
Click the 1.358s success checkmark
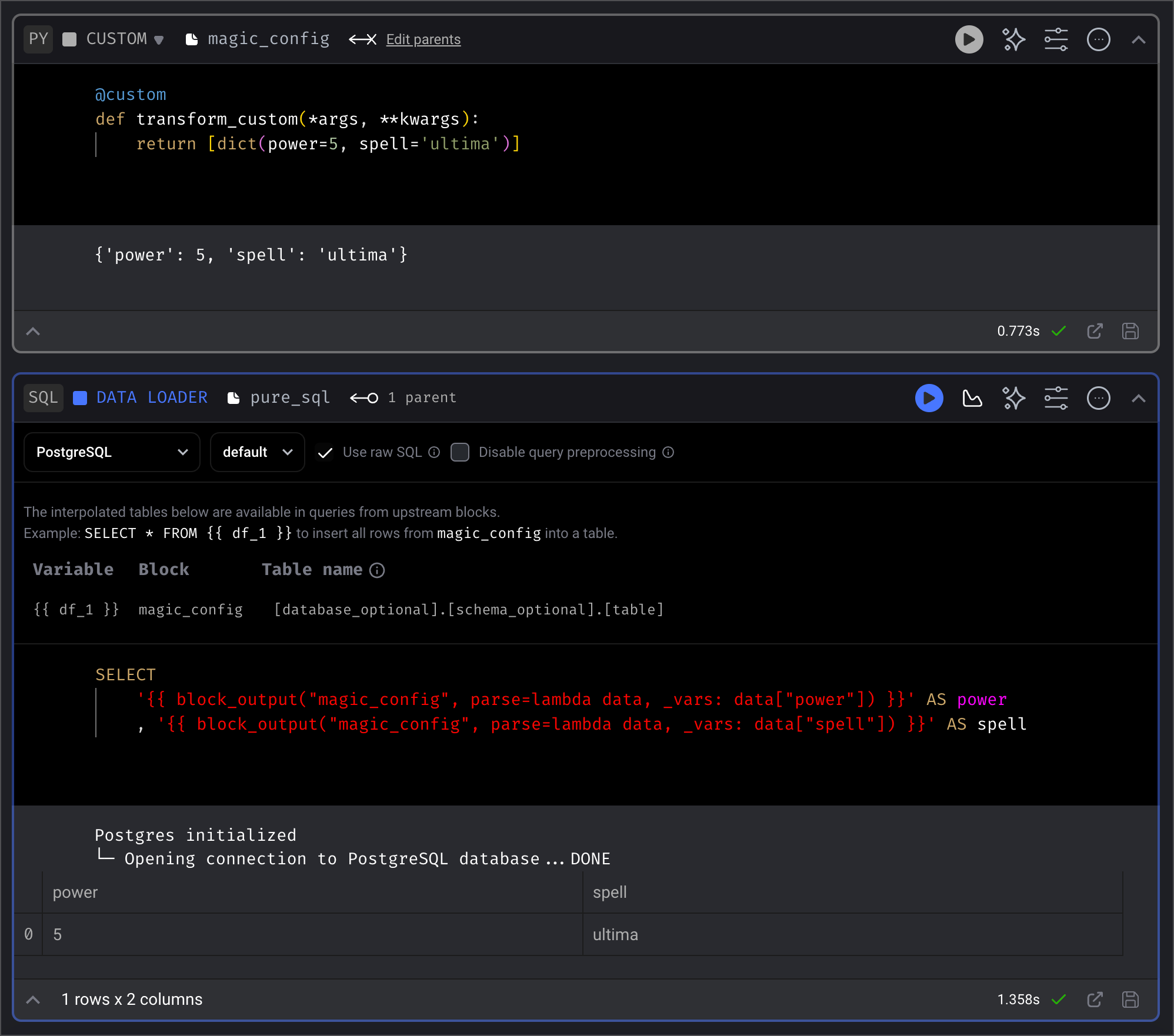point(1058,1000)
